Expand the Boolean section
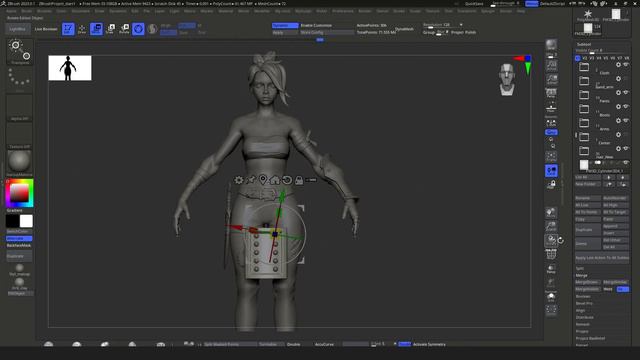This screenshot has height=360, width=640. point(583,296)
